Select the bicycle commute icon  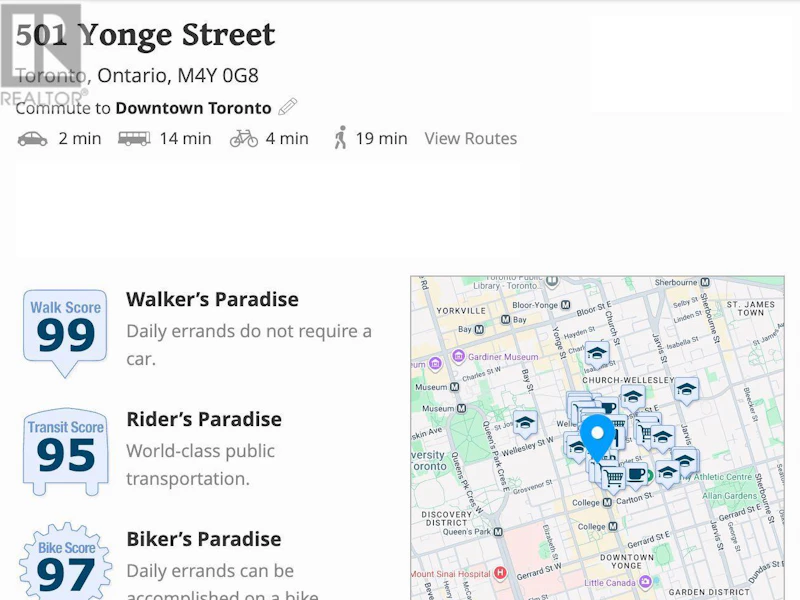pos(244,138)
